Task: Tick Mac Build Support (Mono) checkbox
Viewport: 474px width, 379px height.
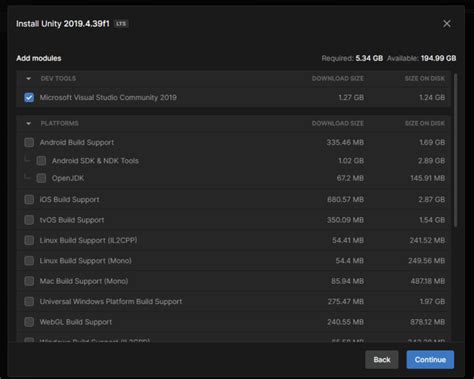Action: (x=29, y=281)
